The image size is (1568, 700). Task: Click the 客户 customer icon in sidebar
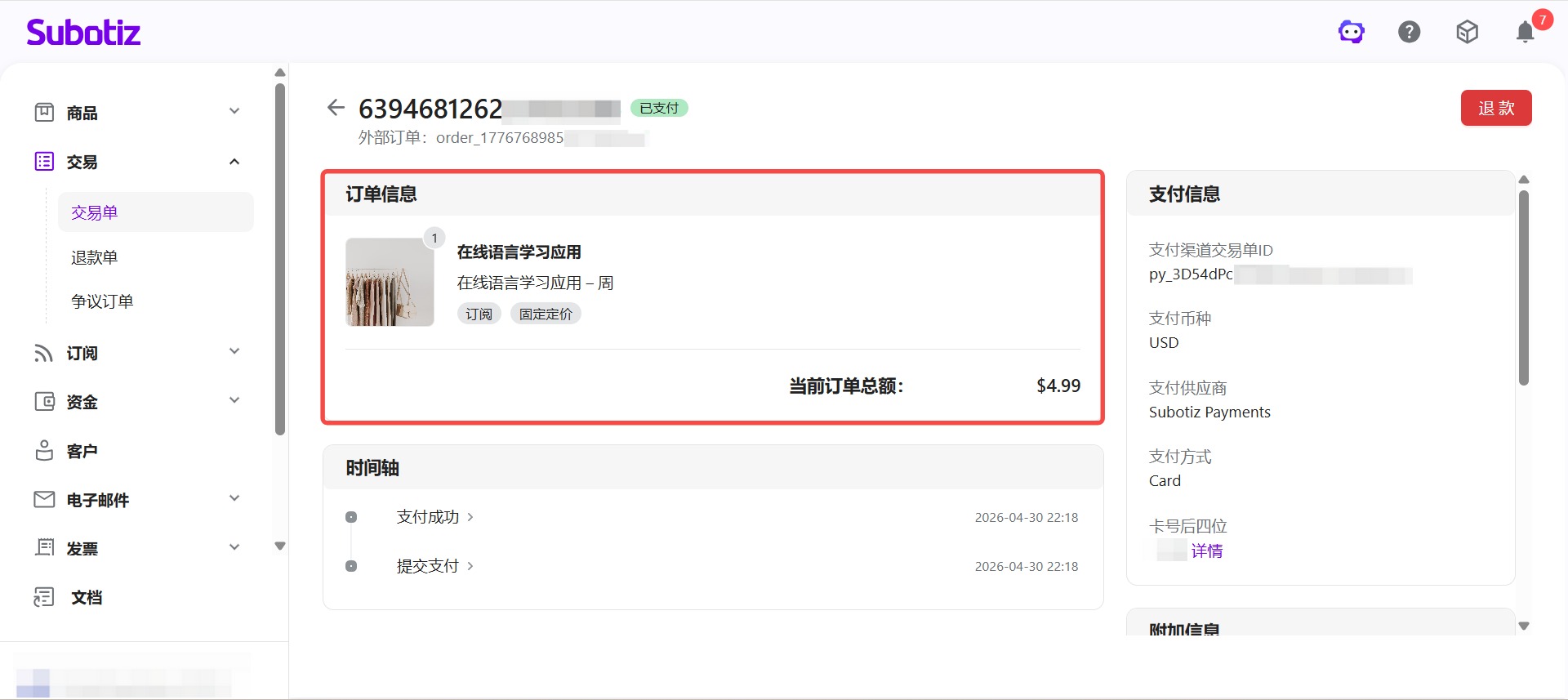[44, 450]
